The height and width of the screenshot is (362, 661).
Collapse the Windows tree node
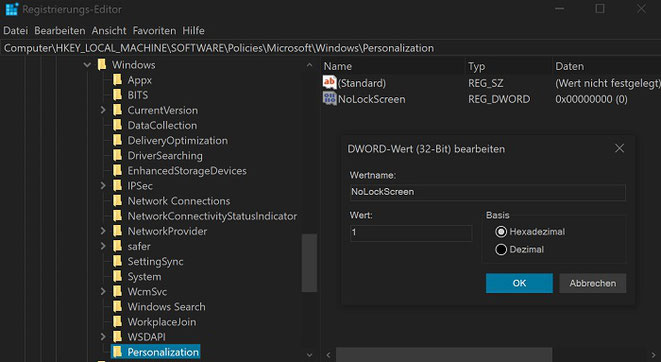[x=87, y=65]
